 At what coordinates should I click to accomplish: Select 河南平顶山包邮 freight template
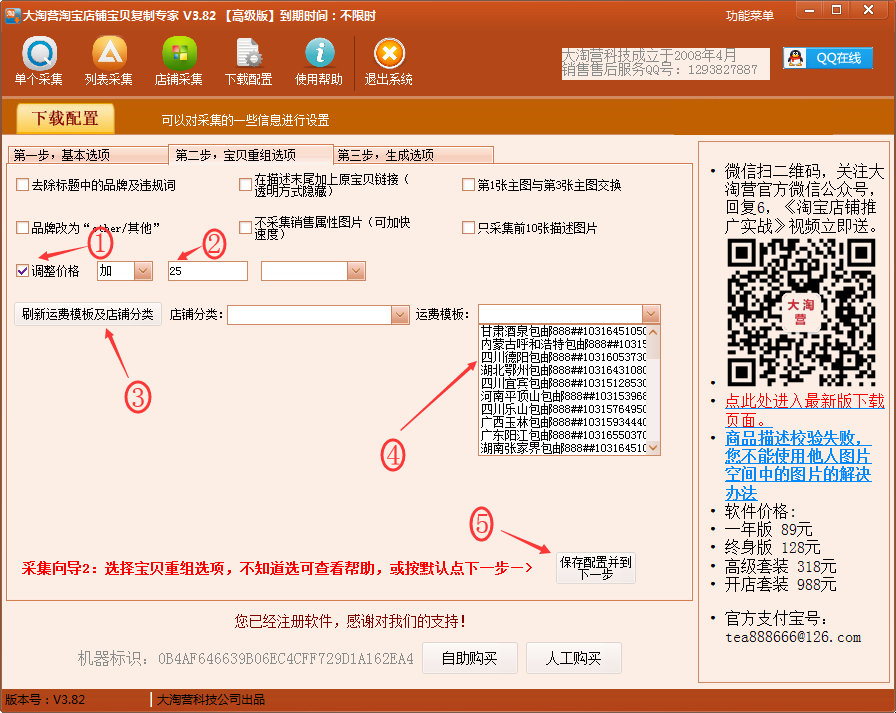[563, 396]
